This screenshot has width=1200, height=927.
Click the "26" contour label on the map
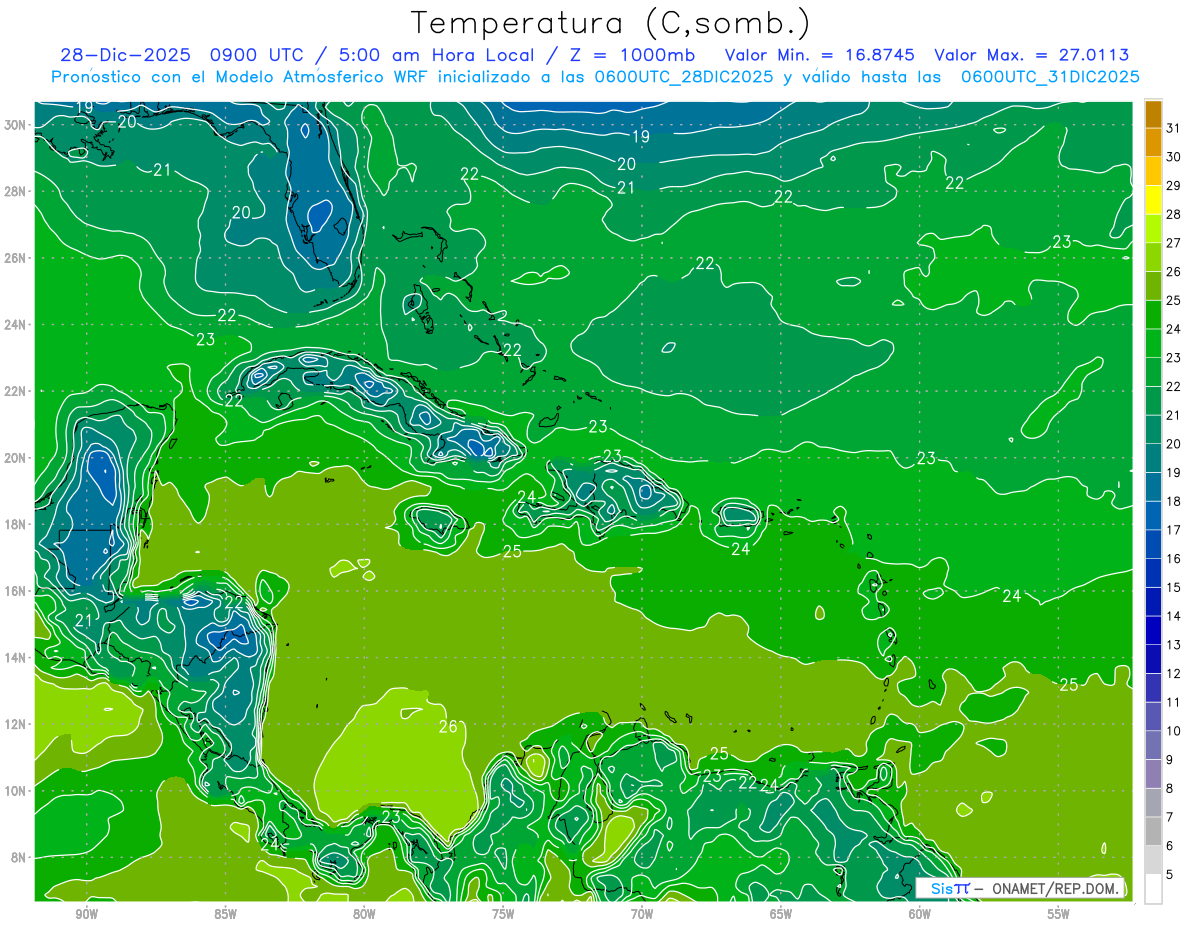pos(448,727)
